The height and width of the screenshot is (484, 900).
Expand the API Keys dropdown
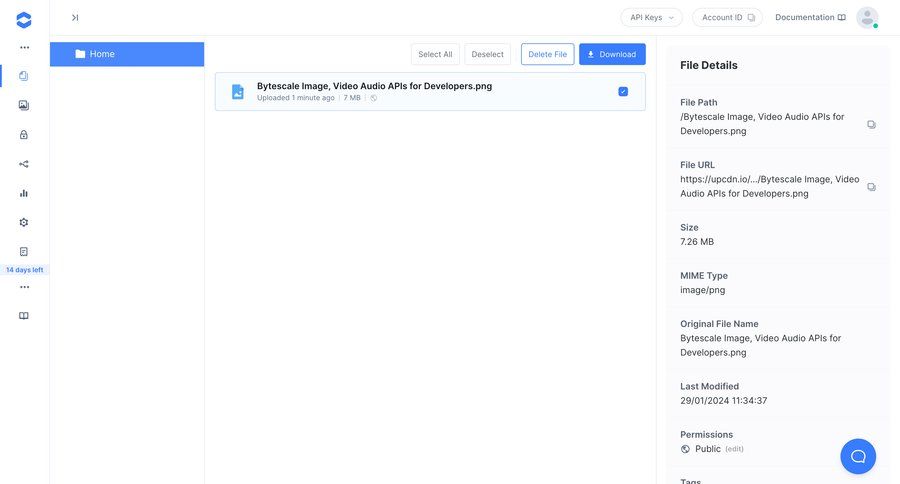(651, 17)
